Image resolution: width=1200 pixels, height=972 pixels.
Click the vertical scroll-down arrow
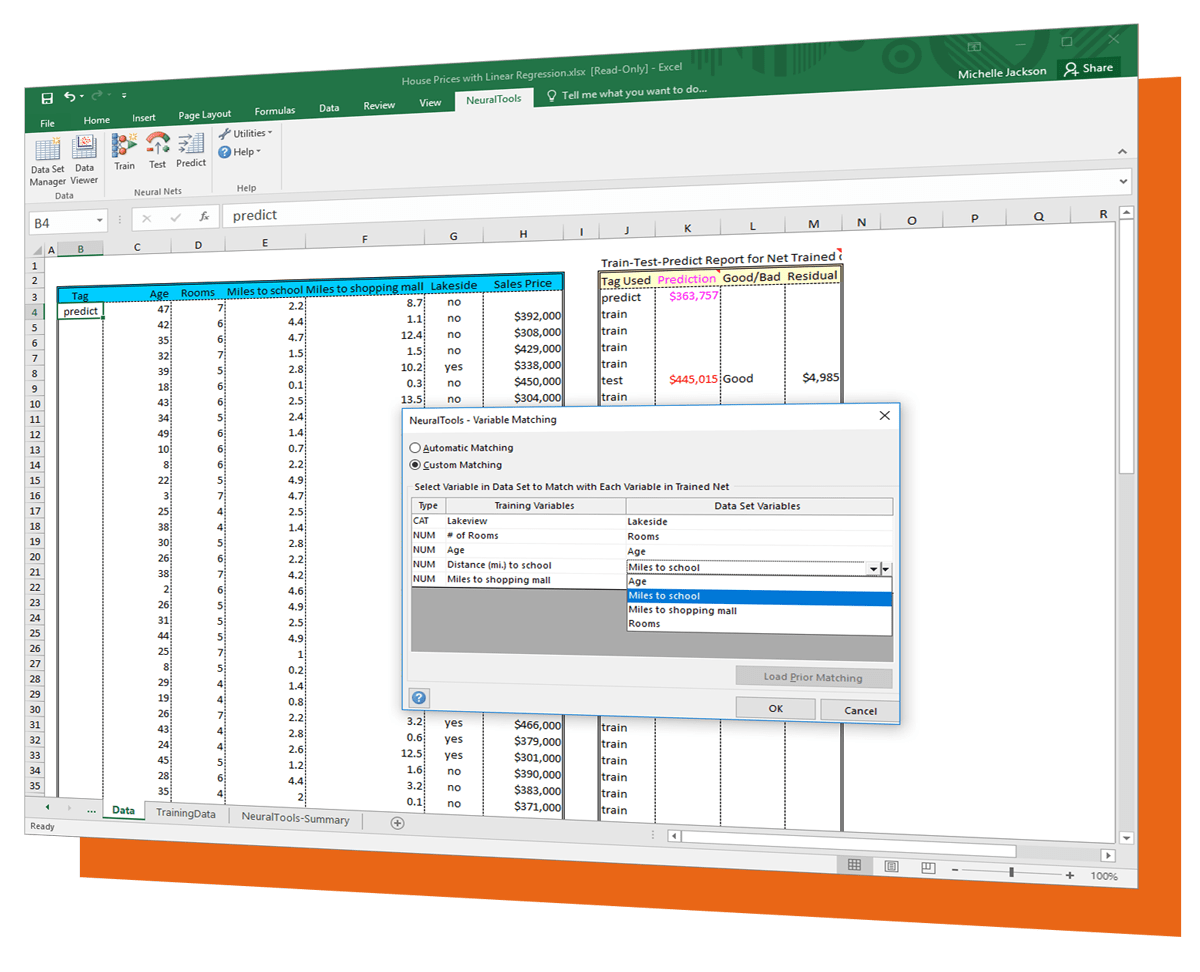(x=1127, y=839)
